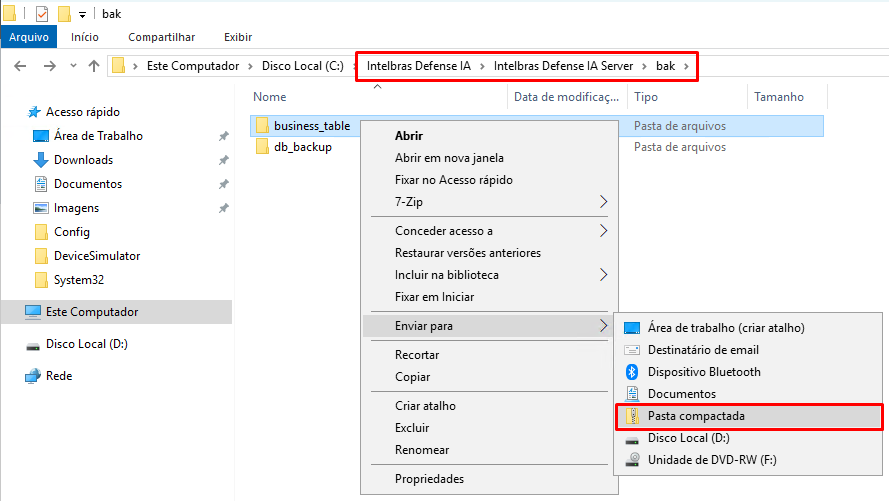Sort by the Tipo column header
This screenshot has width=889, height=501.
[646, 97]
